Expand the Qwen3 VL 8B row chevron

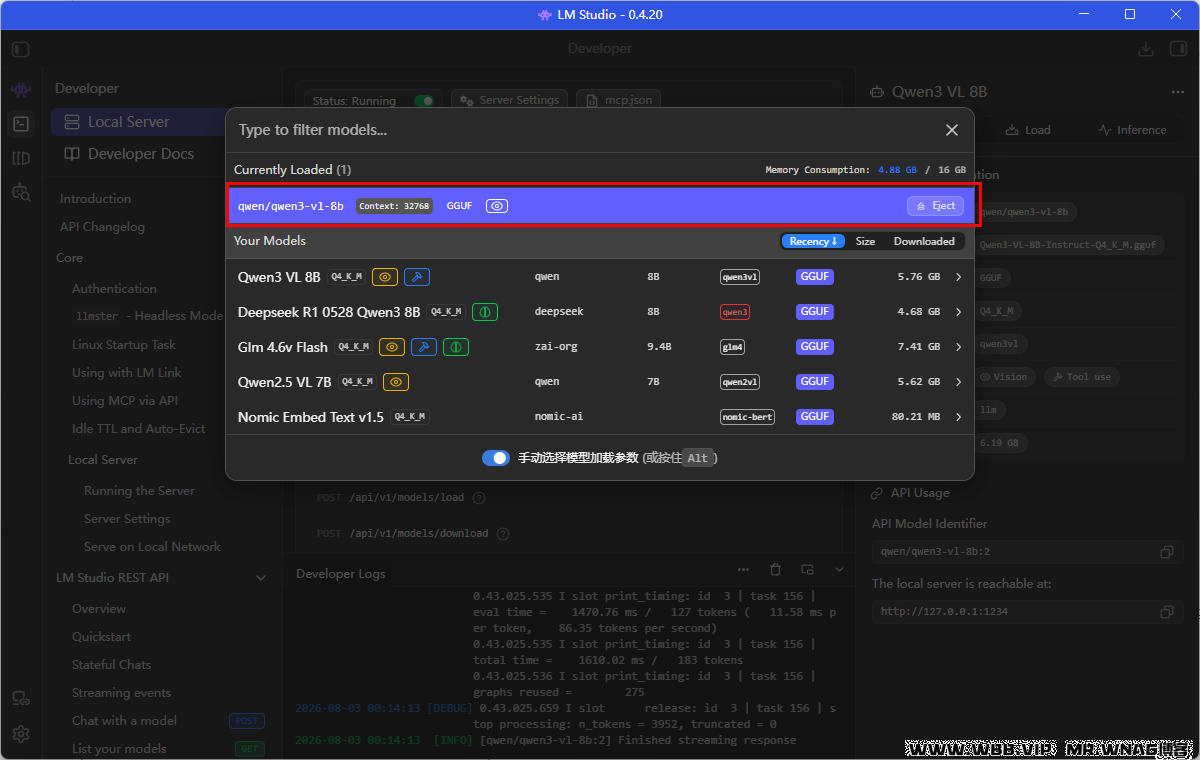tap(958, 277)
